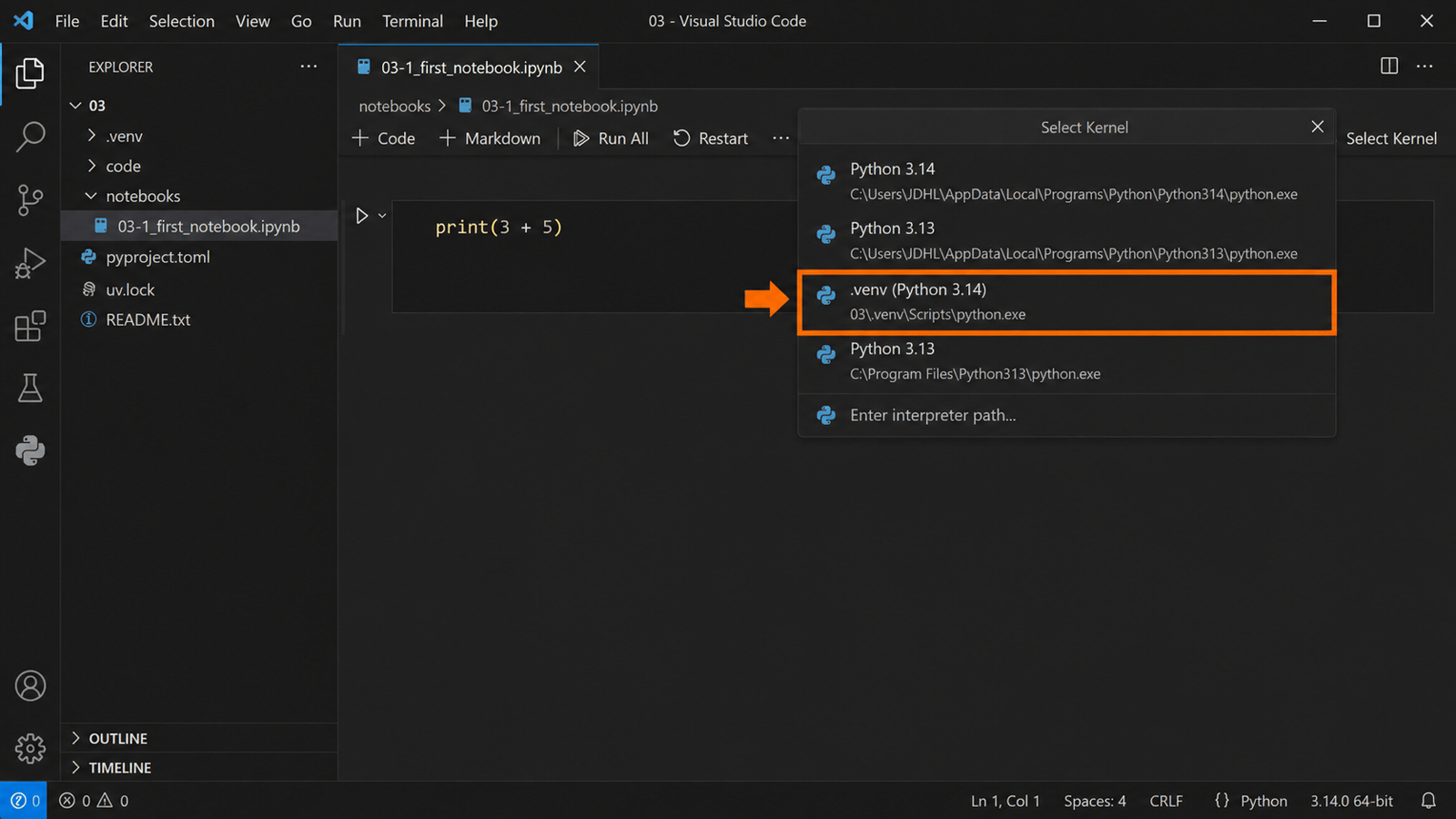Collapse the notebooks folder

(x=91, y=196)
